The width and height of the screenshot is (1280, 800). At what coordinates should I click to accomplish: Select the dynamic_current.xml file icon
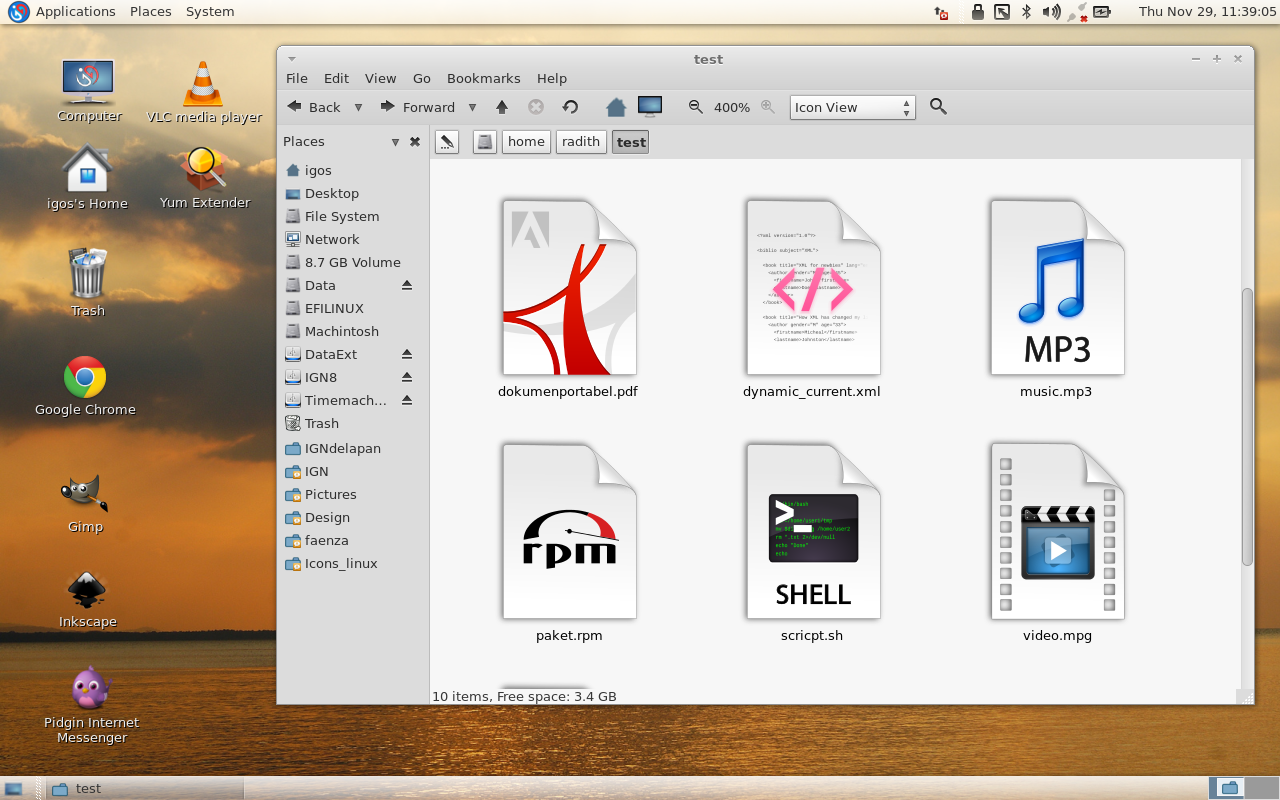(x=813, y=287)
